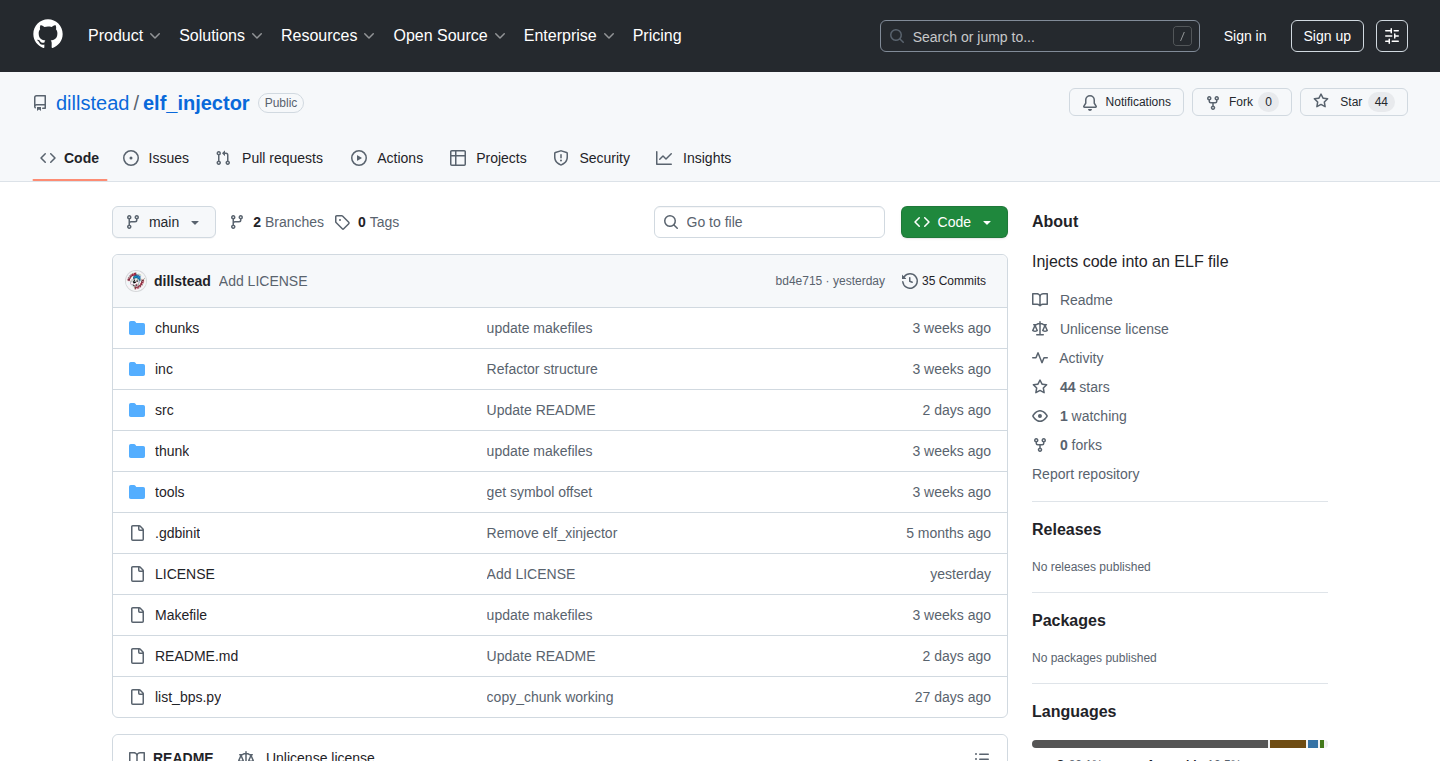Viewport: 1440px width, 761px height.
Task: Fork the repository
Action: (x=1242, y=102)
